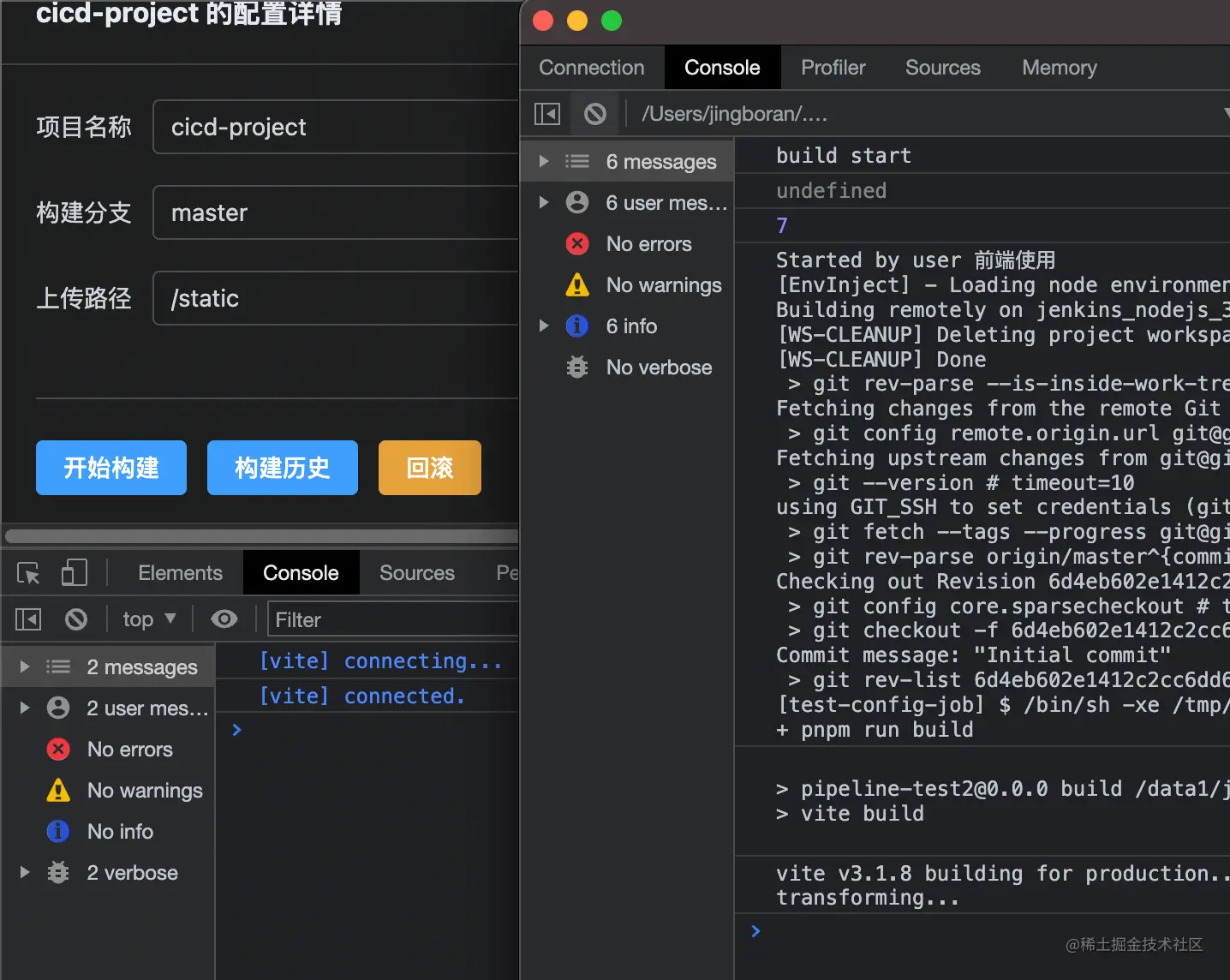Click the '+ pnpm run build' log line
The image size is (1230, 980).
point(875,729)
